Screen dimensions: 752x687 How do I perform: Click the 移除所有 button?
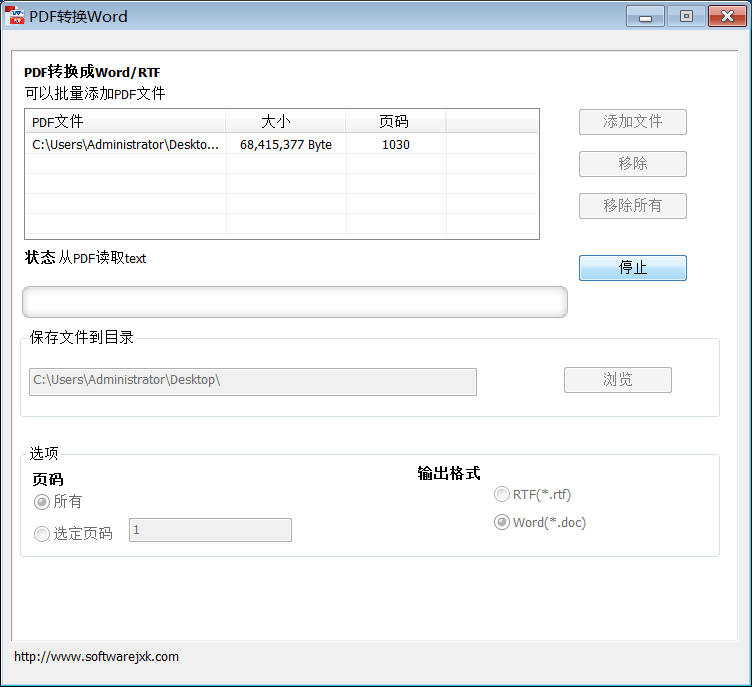click(633, 206)
